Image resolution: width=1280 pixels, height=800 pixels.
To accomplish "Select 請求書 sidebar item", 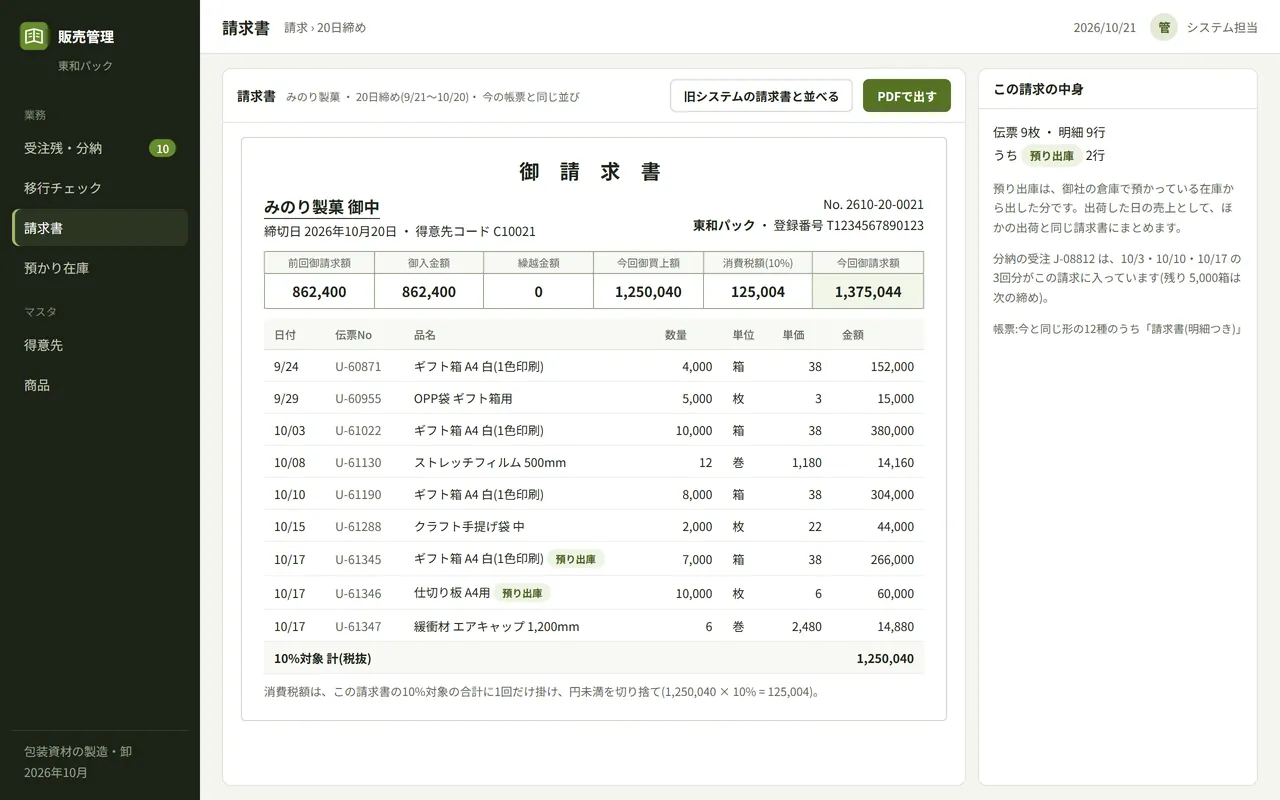I will 100,228.
